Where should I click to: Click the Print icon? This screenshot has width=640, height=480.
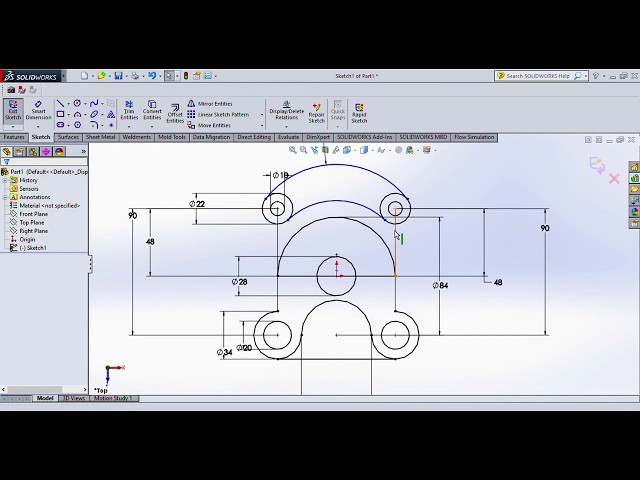(135, 76)
